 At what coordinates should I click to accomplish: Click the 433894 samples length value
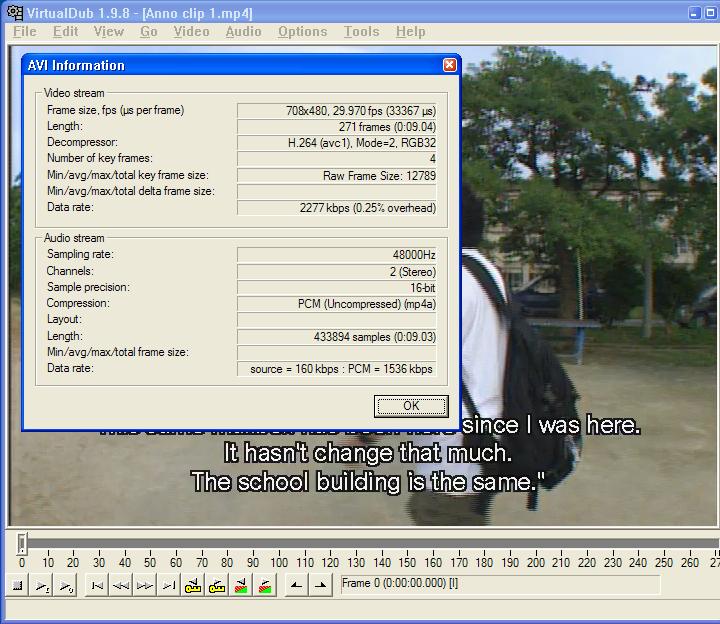[x=336, y=337]
